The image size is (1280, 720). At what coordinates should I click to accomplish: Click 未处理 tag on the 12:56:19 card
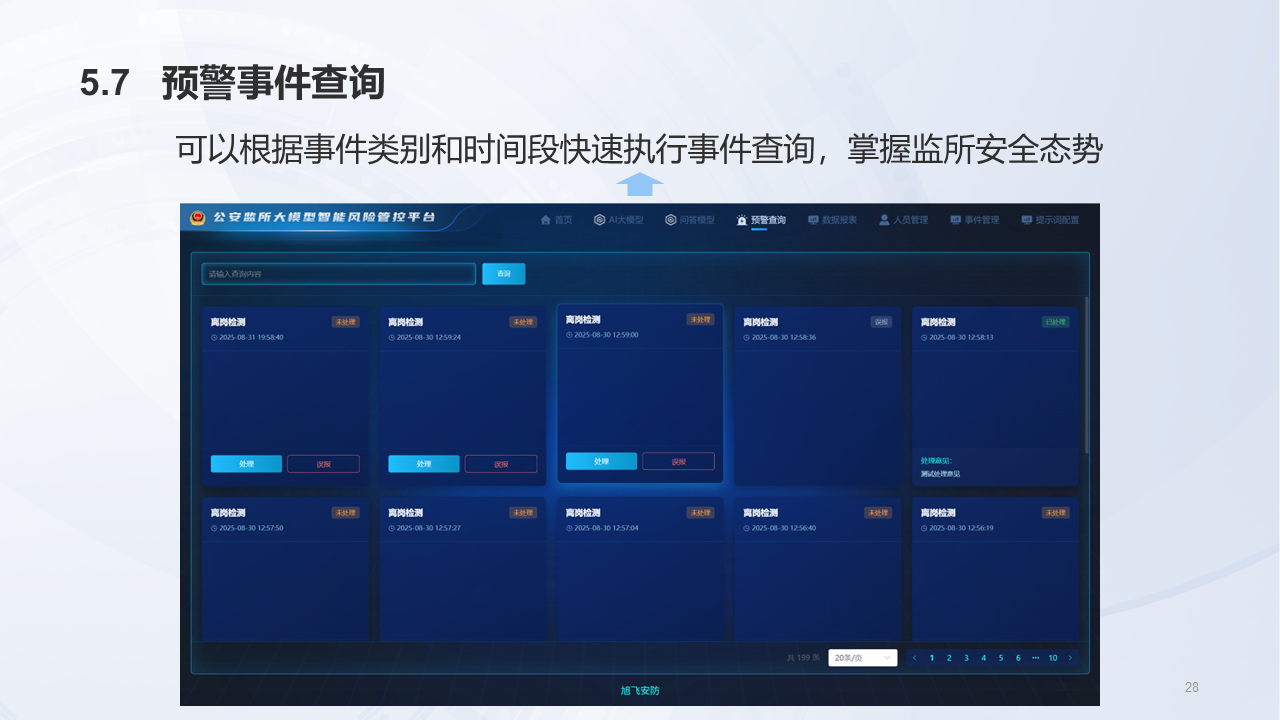click(x=1055, y=512)
